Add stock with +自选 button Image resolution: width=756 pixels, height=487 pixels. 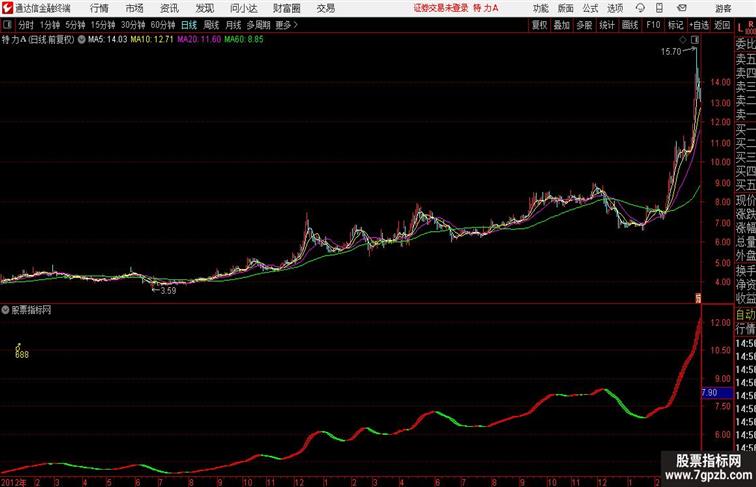point(699,25)
